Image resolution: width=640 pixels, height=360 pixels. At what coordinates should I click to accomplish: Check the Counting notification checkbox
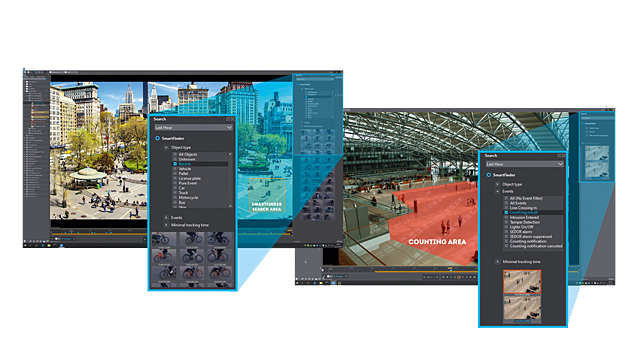point(506,241)
